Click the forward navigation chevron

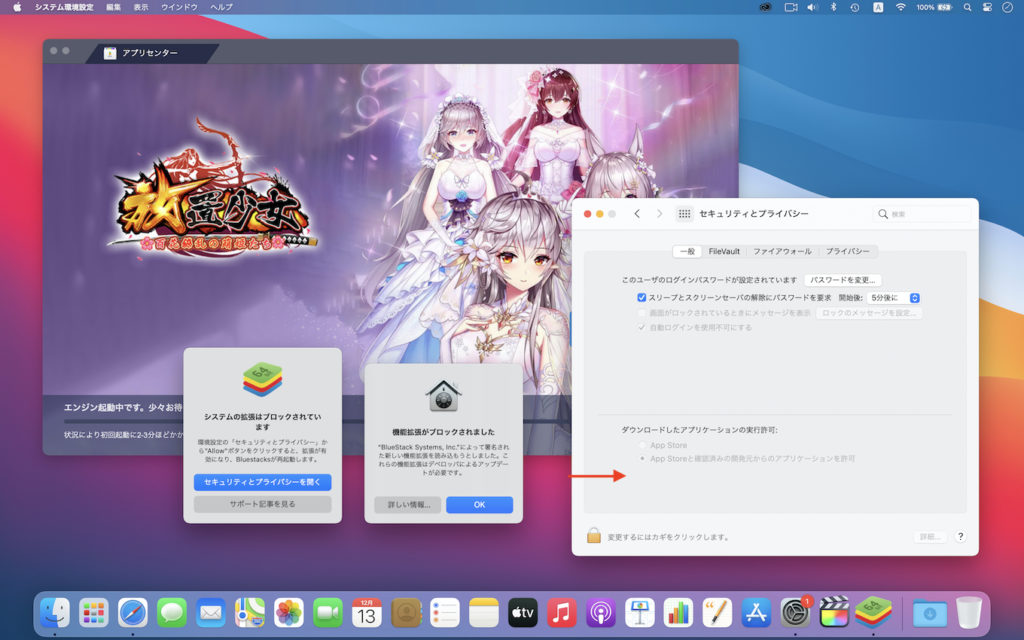(658, 213)
